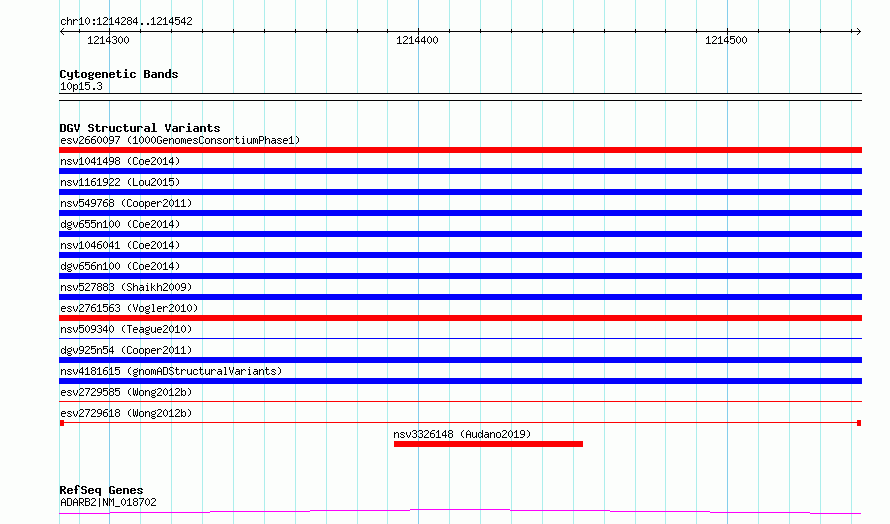Click the blue dgv655n100 variant bar
This screenshot has width=890, height=524.
tap(460, 234)
